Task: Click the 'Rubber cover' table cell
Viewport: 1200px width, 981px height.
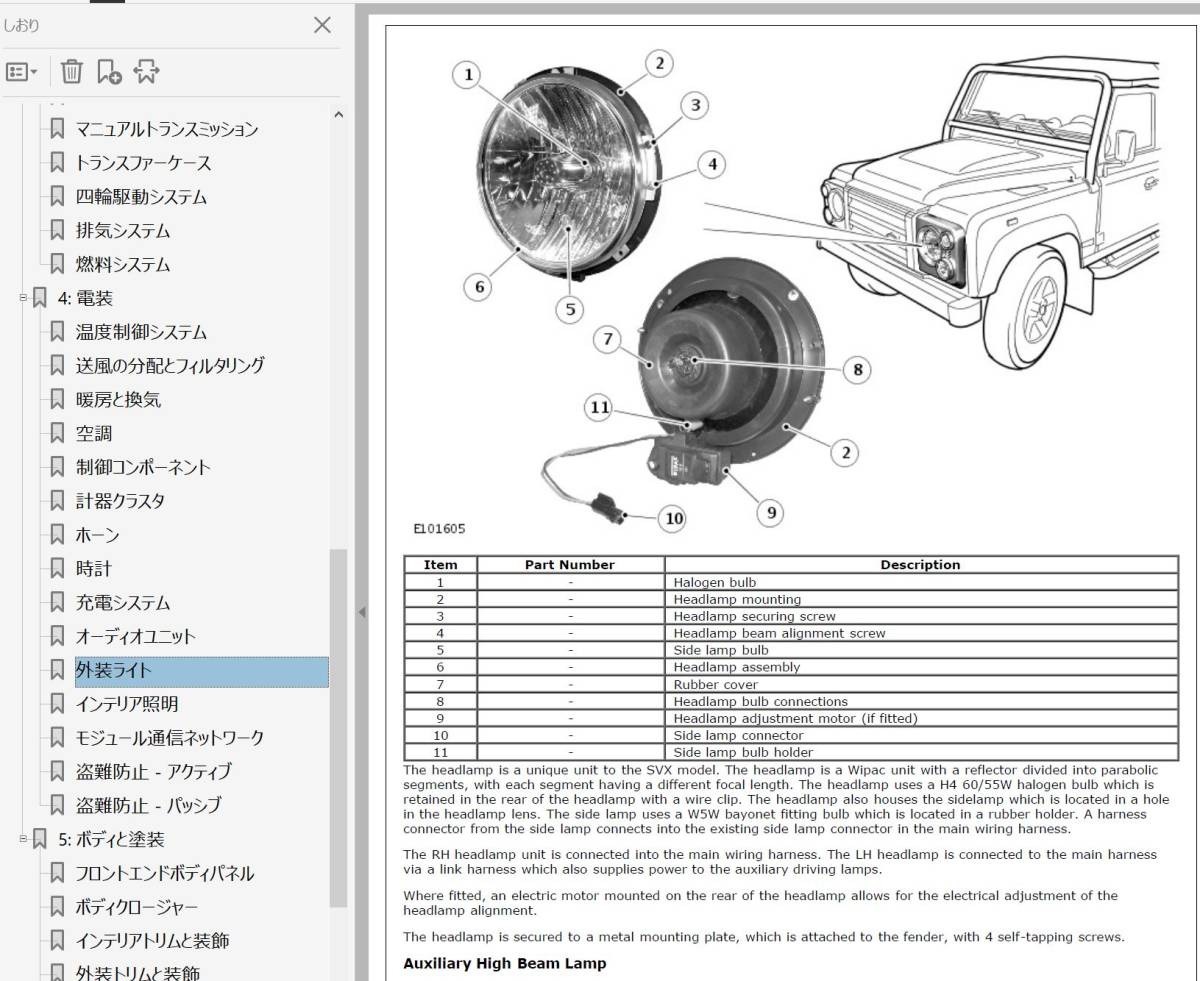Action: (x=921, y=684)
